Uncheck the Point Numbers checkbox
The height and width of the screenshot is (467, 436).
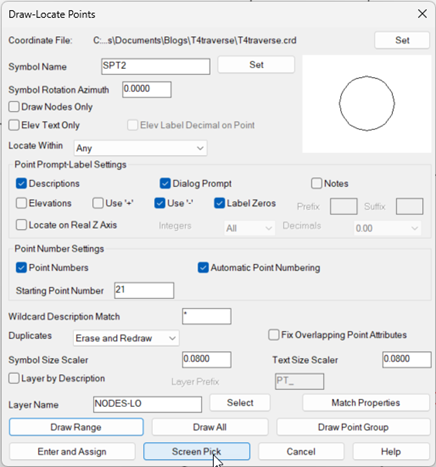tap(21, 268)
